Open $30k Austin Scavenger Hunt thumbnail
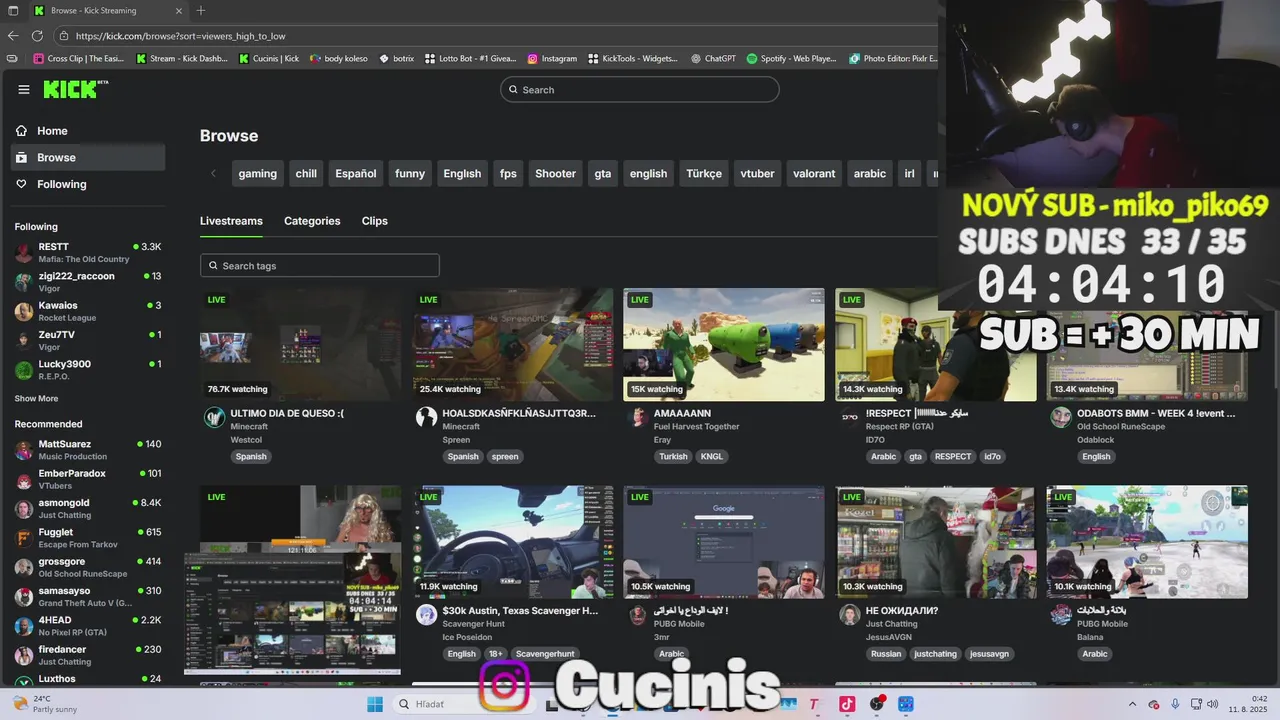The image size is (1280, 720). (513, 542)
